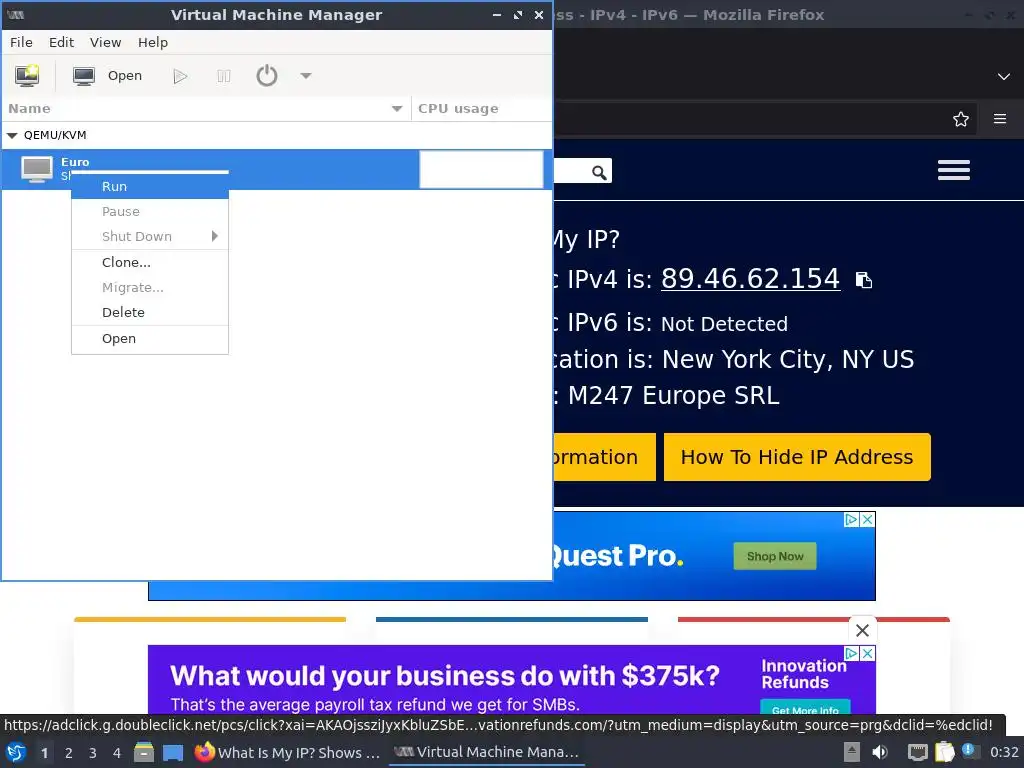Image resolution: width=1024 pixels, height=768 pixels.
Task: Expand the Shut Down submenu
Action: pos(150,236)
